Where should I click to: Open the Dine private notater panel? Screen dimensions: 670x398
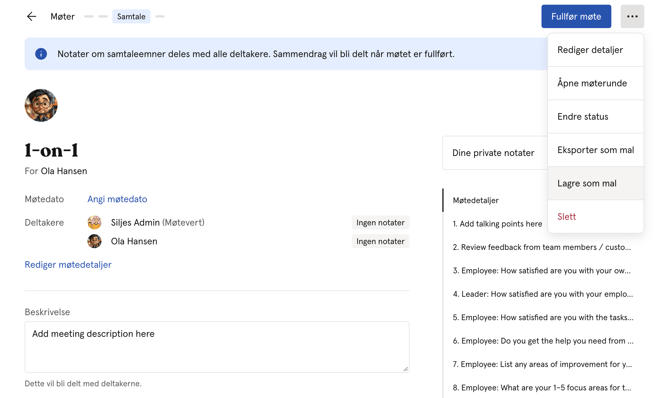495,153
